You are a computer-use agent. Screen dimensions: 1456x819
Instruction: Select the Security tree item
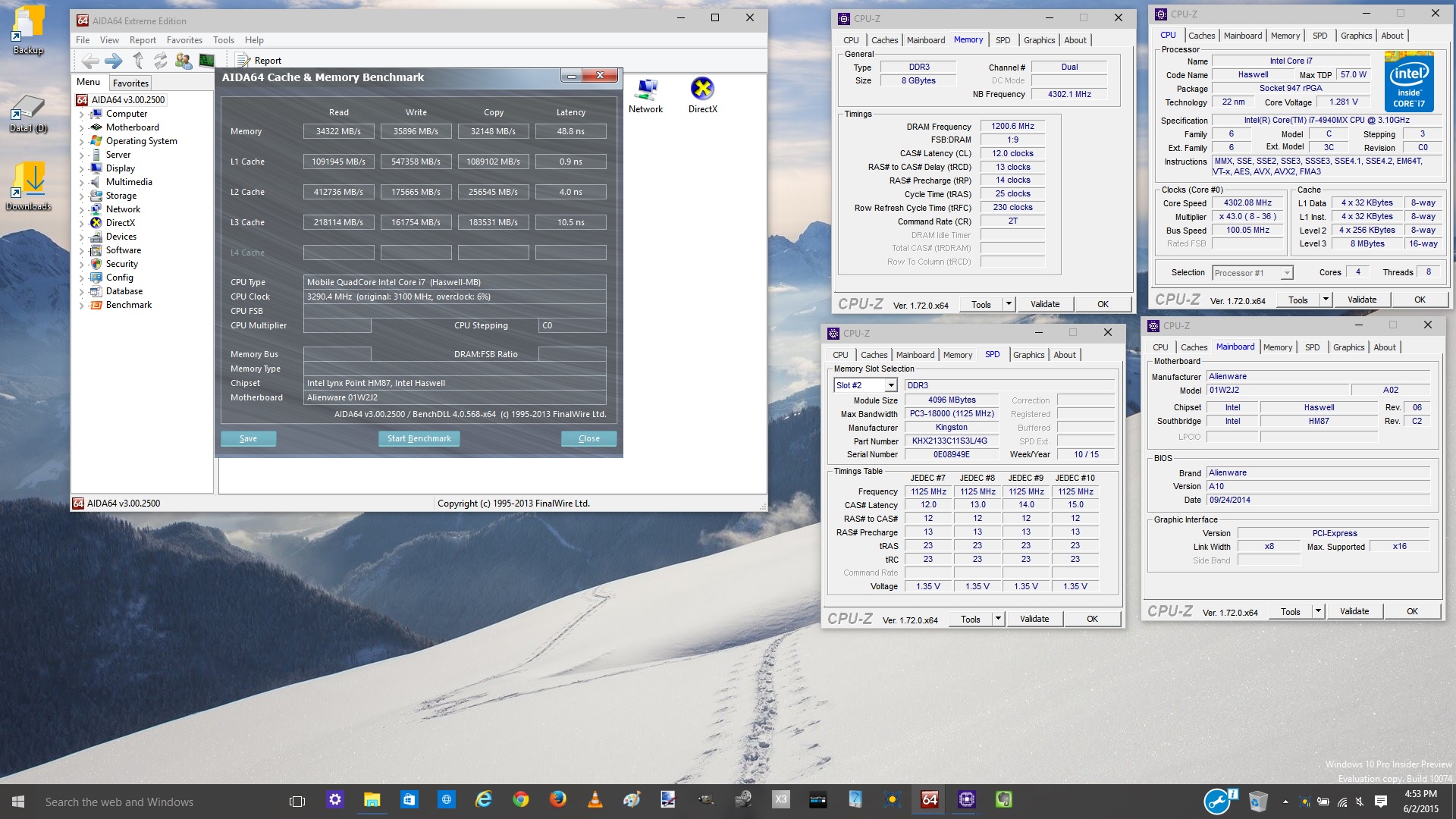point(122,264)
